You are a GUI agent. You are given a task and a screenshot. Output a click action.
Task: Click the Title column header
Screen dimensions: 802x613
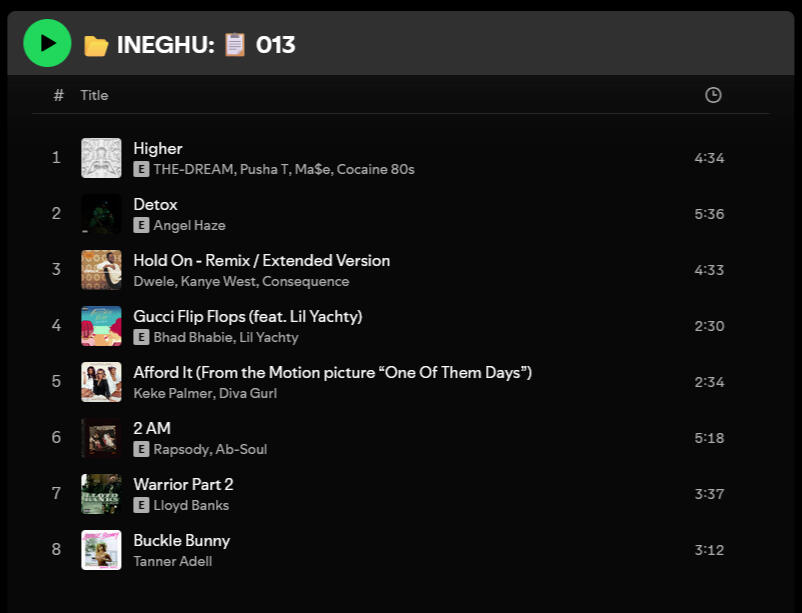click(94, 95)
